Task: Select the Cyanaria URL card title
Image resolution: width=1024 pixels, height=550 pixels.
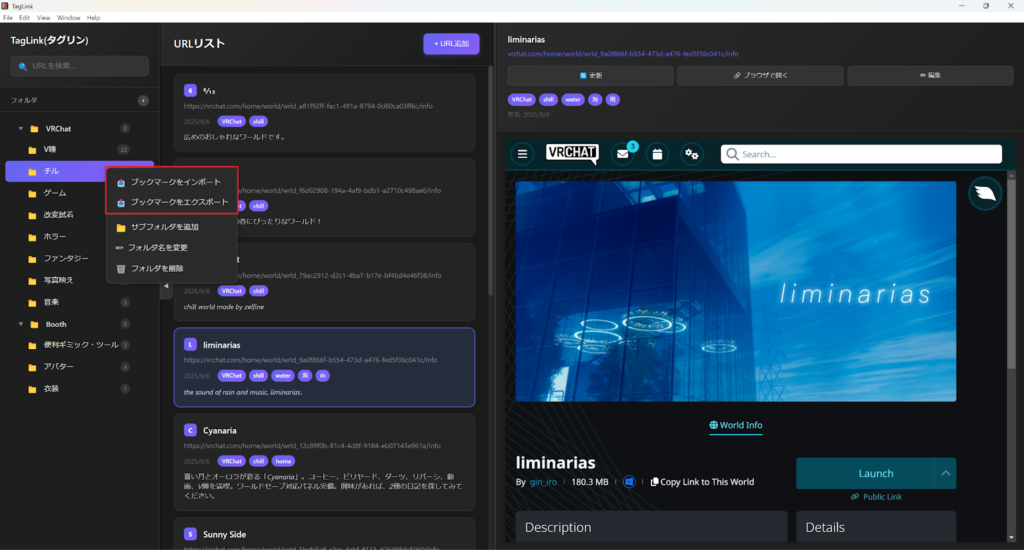Action: click(219, 430)
